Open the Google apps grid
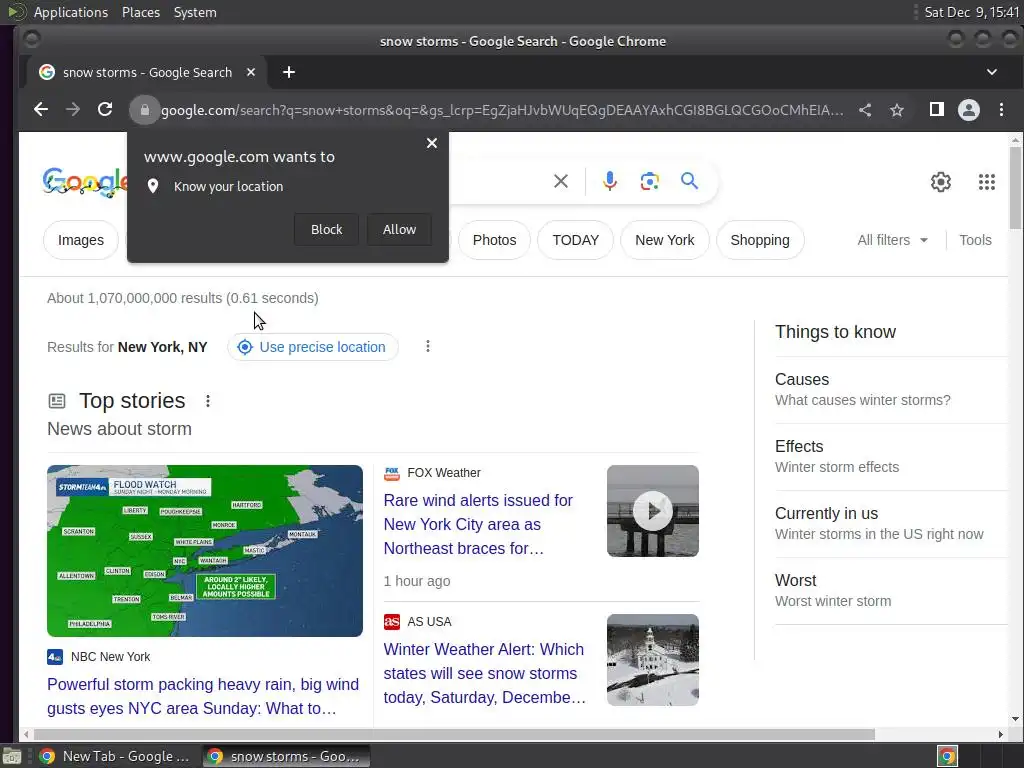 [x=987, y=182]
